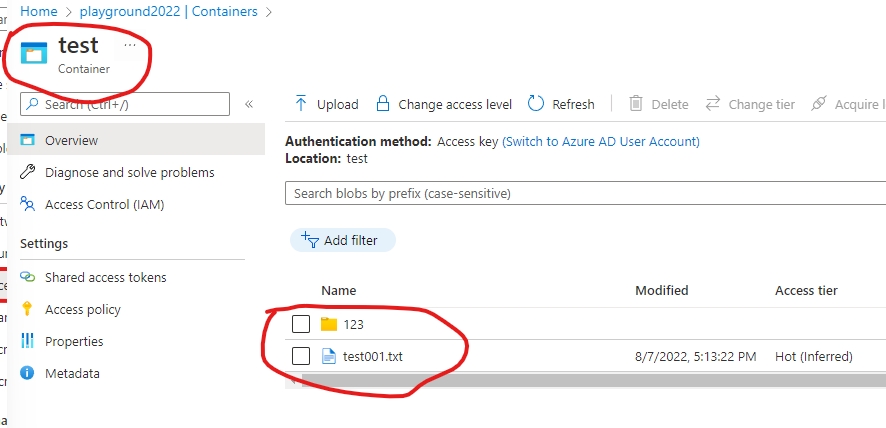Select the checkbox for test001.txt
The image size is (886, 428).
(x=301, y=356)
